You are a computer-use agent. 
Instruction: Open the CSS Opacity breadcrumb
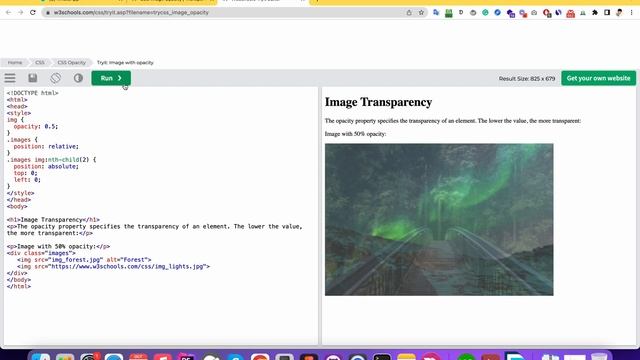(71, 62)
